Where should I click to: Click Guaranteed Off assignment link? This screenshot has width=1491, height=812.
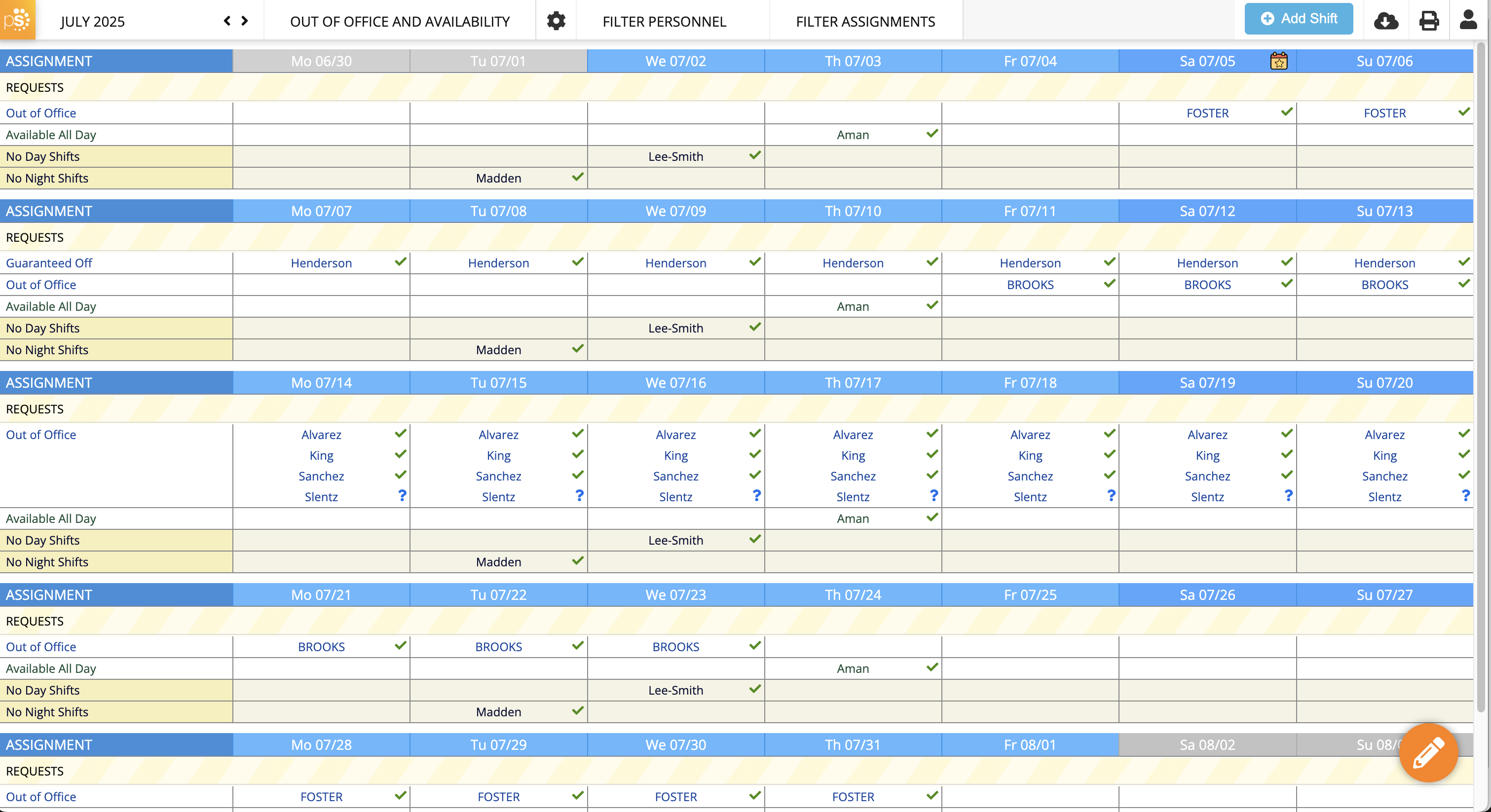[49, 263]
